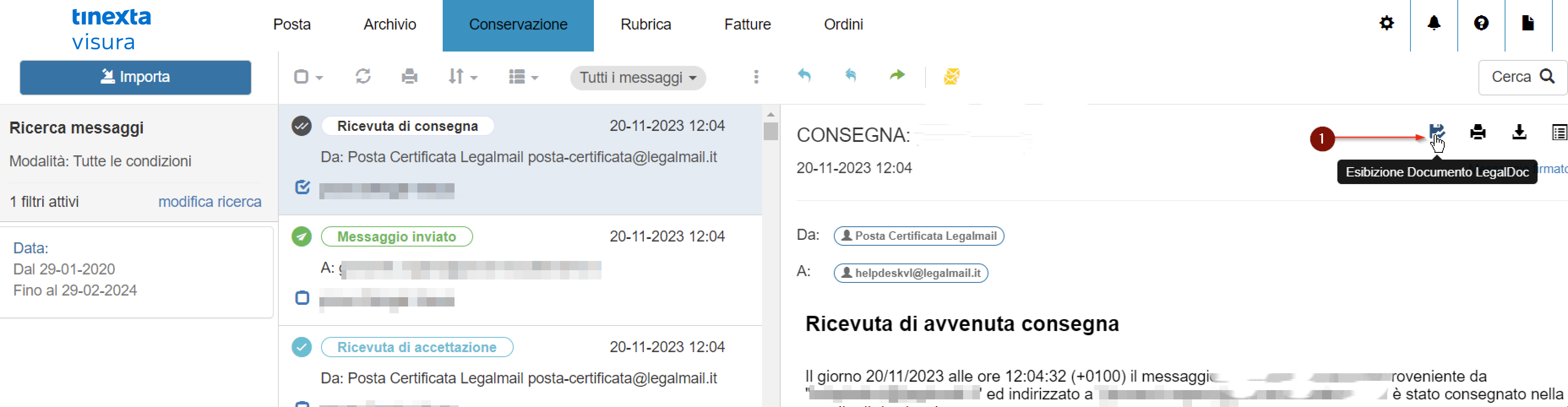The width and height of the screenshot is (1568, 407).
Task: Open the Ricevuta di accettazione label
Action: [417, 347]
